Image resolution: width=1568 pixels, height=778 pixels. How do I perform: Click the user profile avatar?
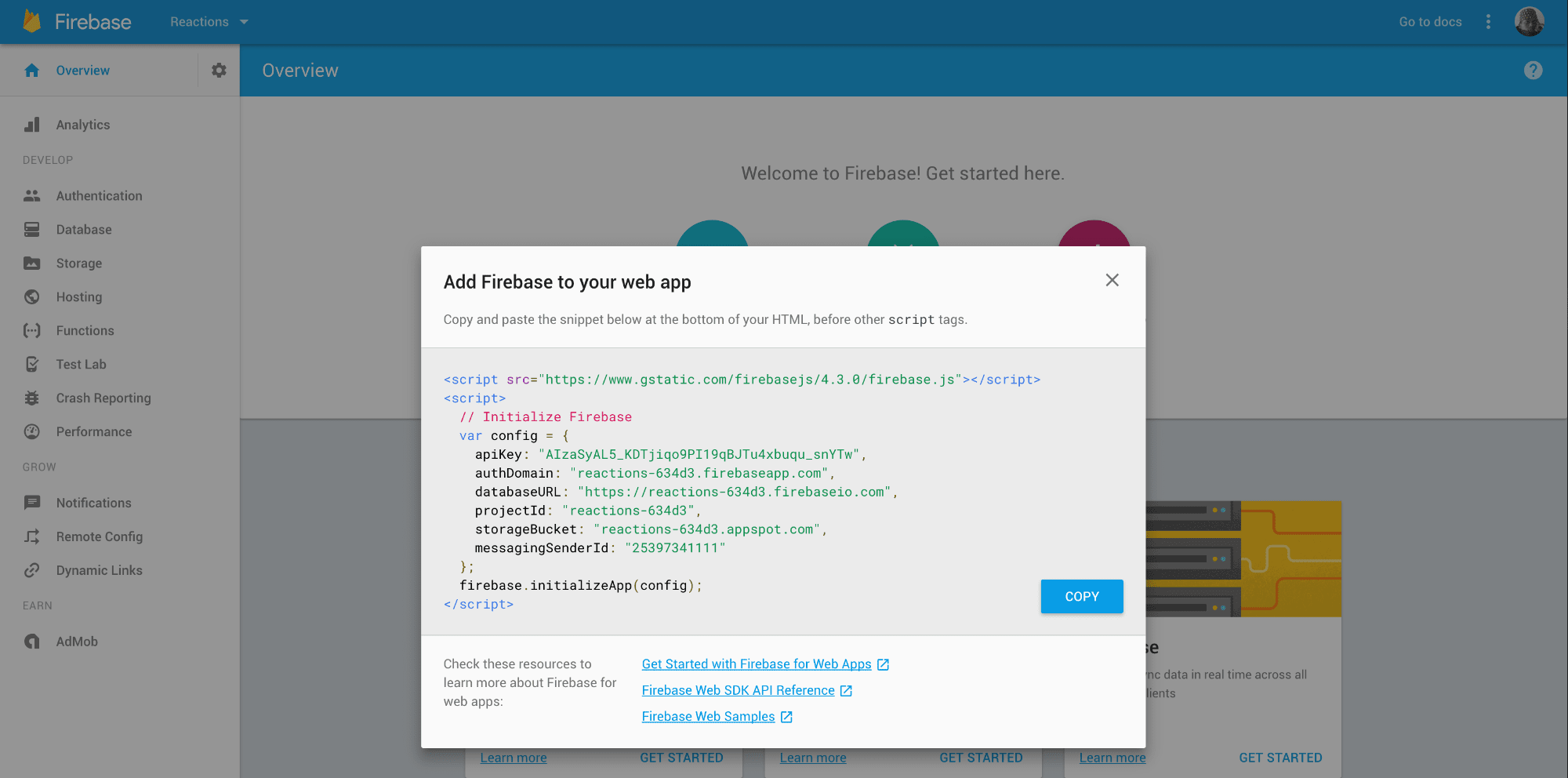pos(1529,22)
